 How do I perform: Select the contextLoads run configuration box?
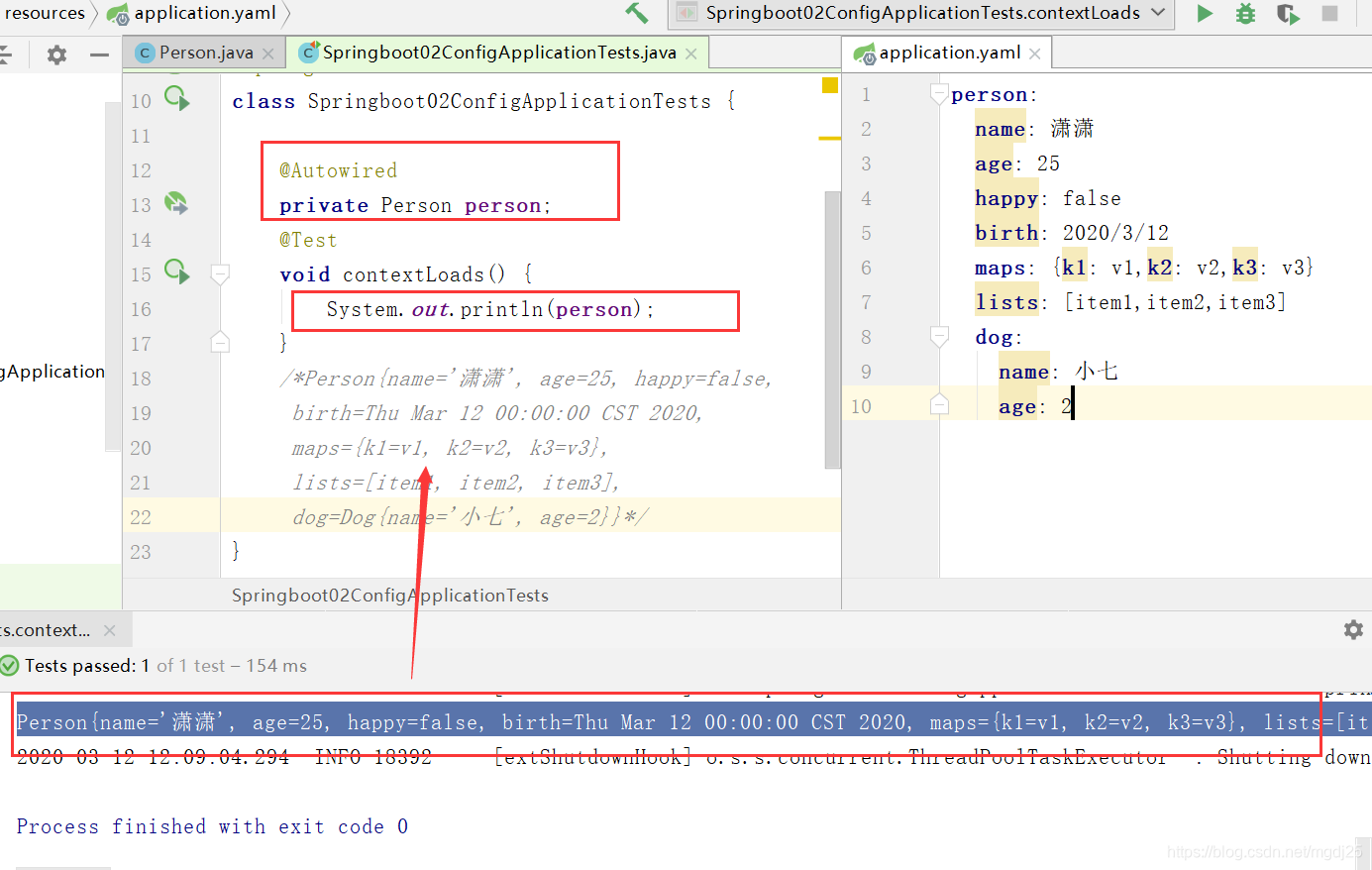(x=921, y=13)
